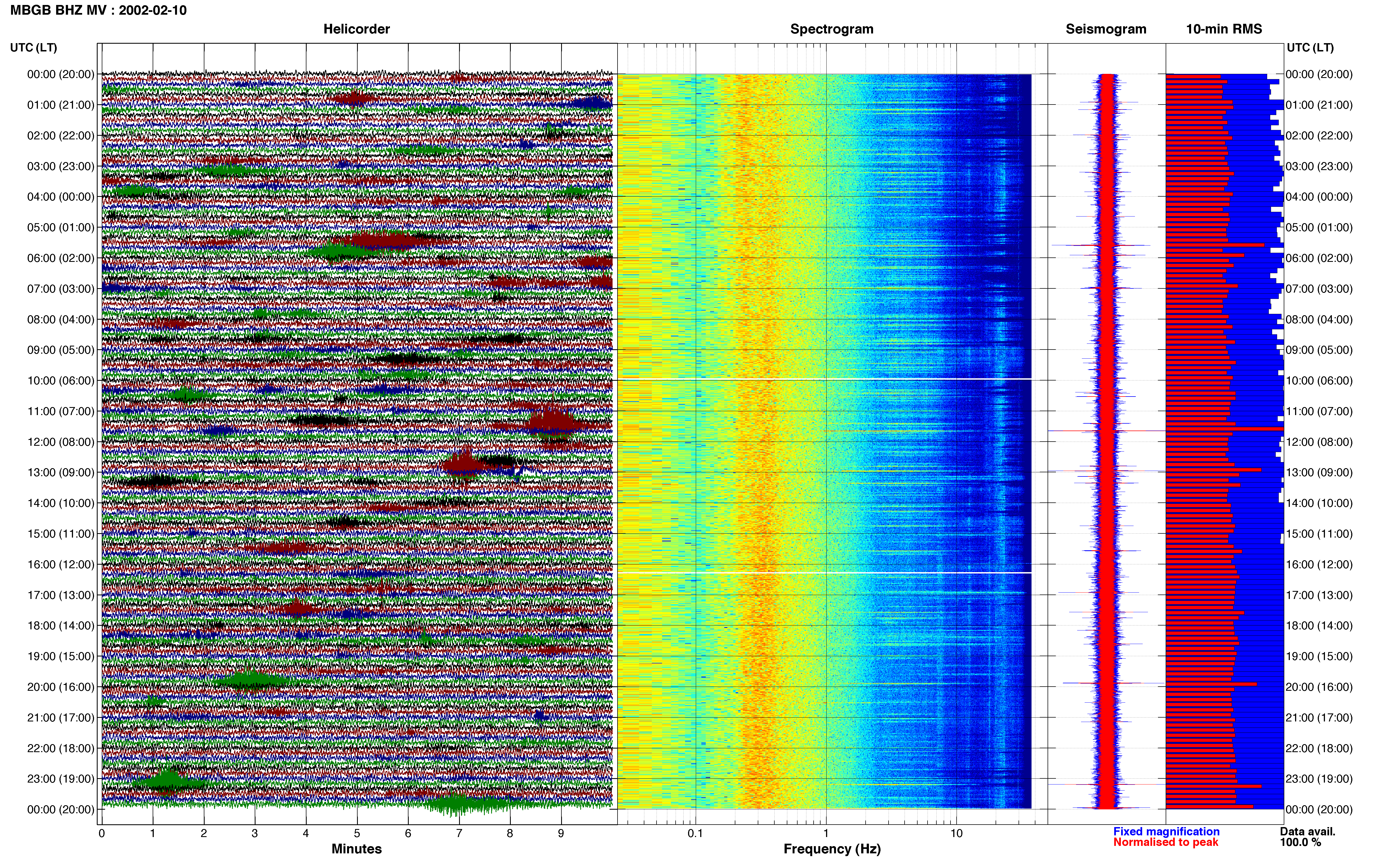Click the left '02:00 (22:00)' time label
The width and height of the screenshot is (1388, 868).
(x=61, y=135)
